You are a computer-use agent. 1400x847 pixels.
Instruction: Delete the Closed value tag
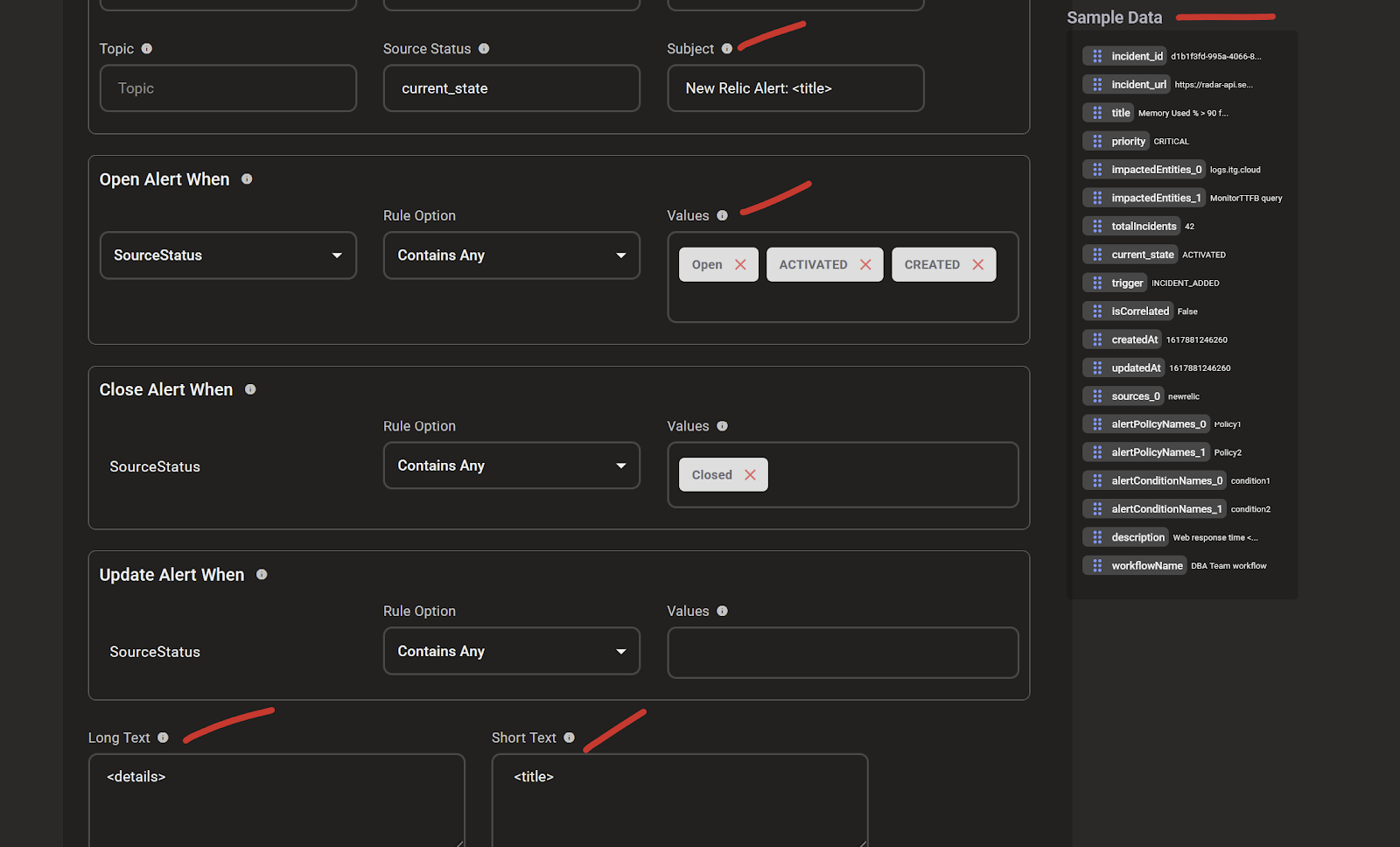pos(750,475)
